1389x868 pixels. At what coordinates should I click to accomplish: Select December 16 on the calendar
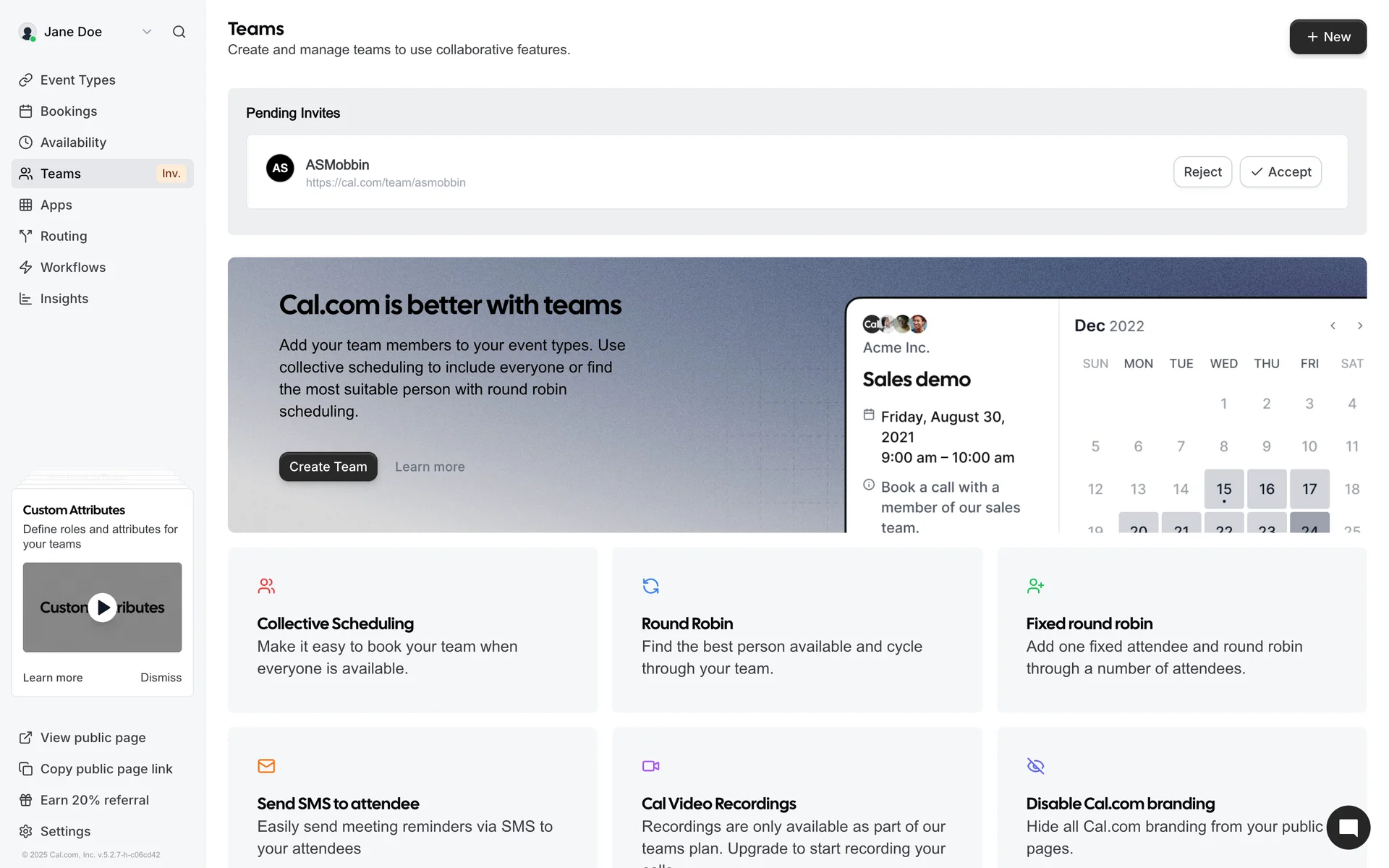coord(1266,489)
